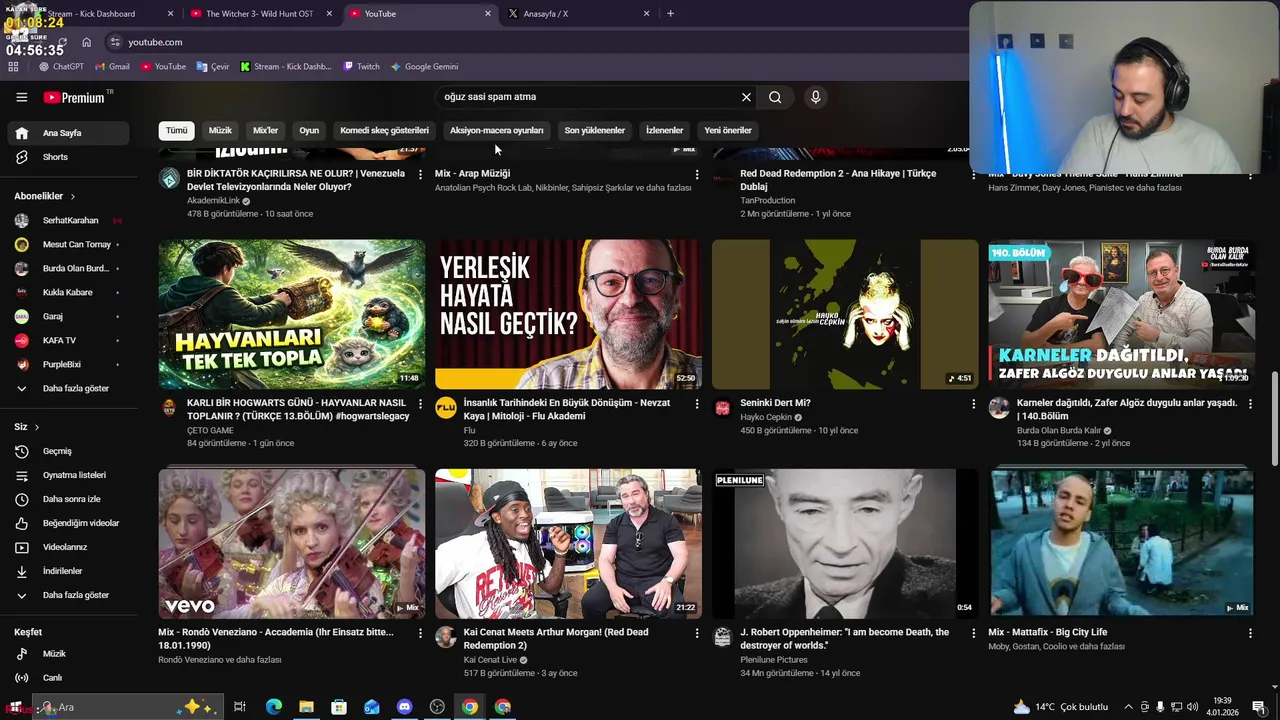Open the Google Gemini bookmark

coord(424,67)
